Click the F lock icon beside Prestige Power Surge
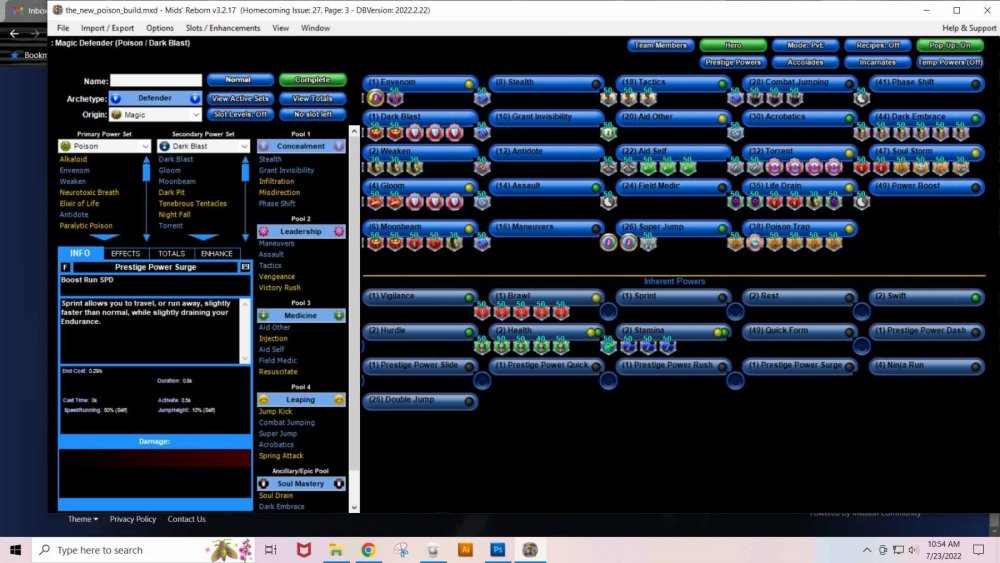 click(66, 268)
